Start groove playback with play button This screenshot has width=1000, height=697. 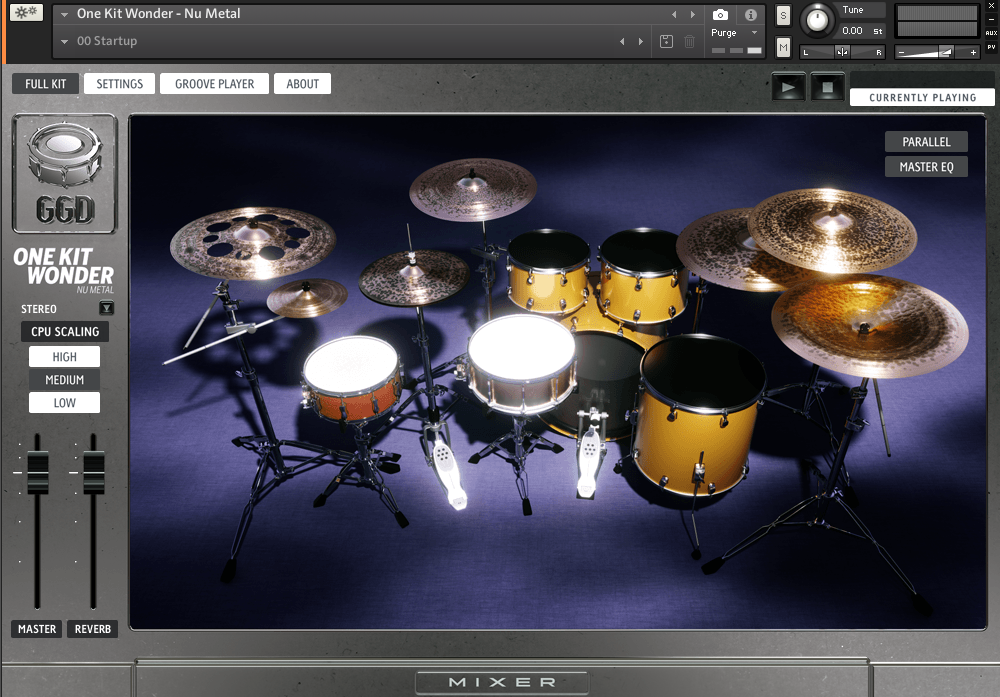tap(788, 87)
